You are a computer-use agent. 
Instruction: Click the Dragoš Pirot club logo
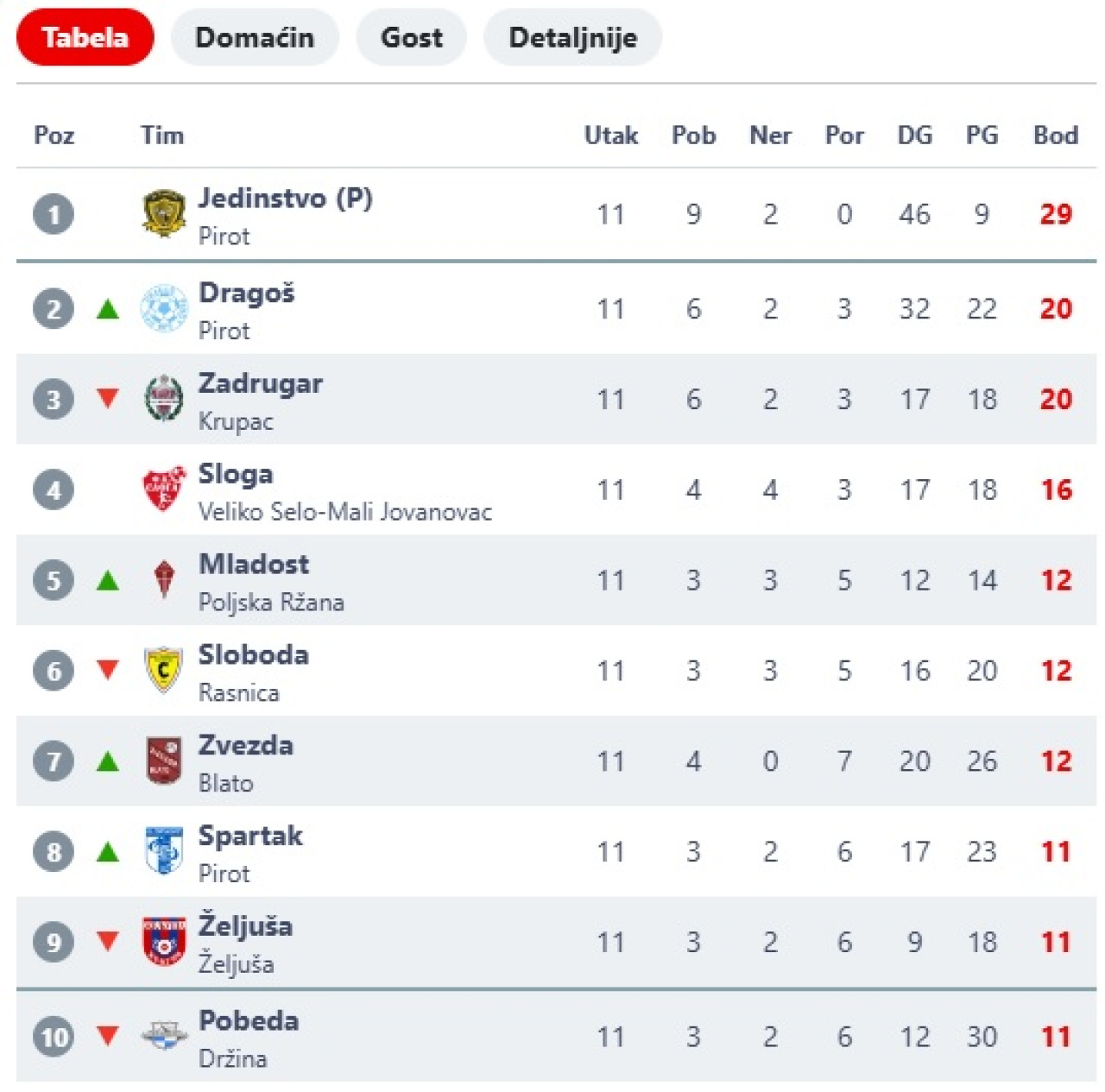(163, 309)
